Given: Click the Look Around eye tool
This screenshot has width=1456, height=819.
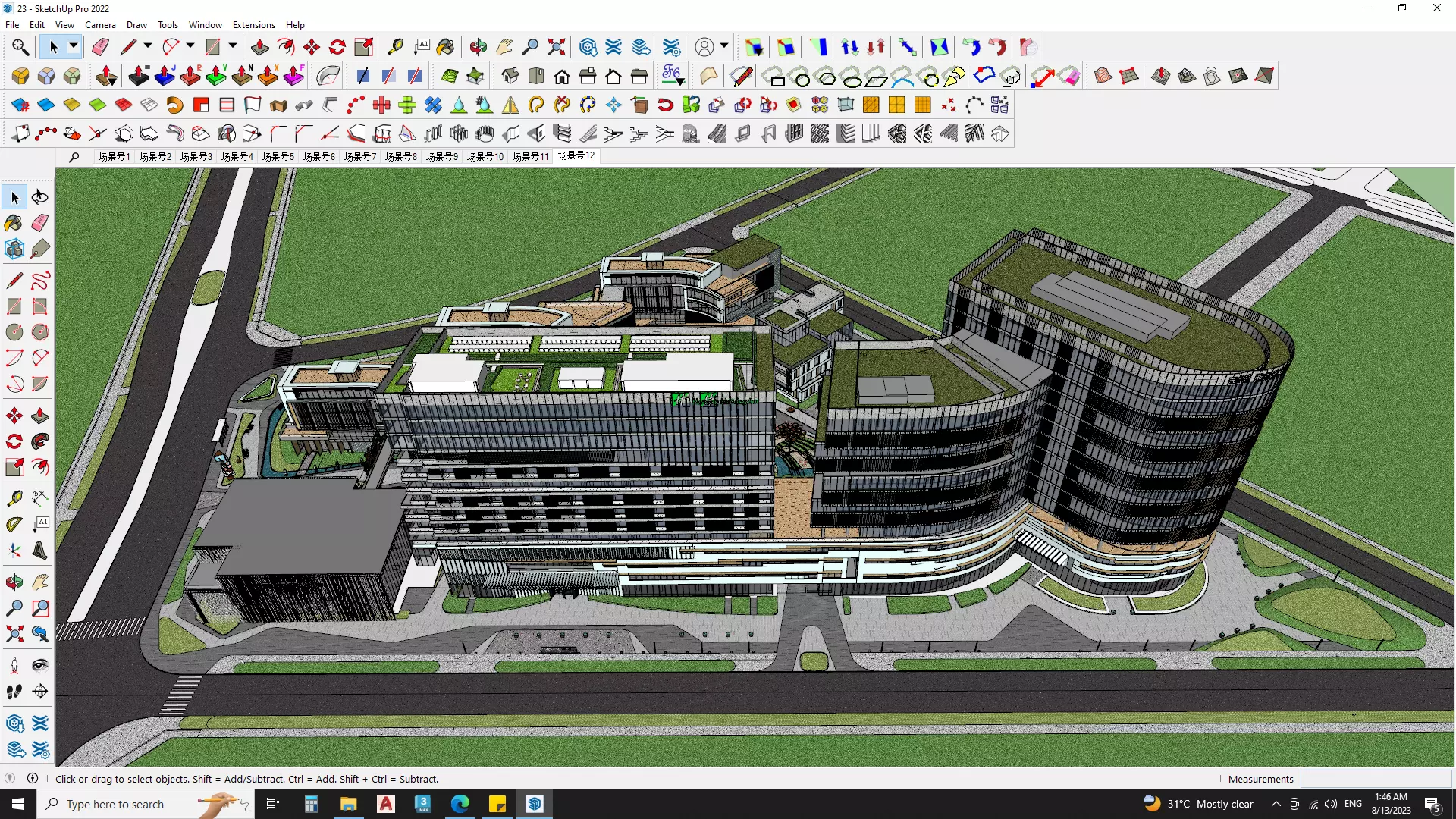Looking at the screenshot, I should (x=40, y=666).
